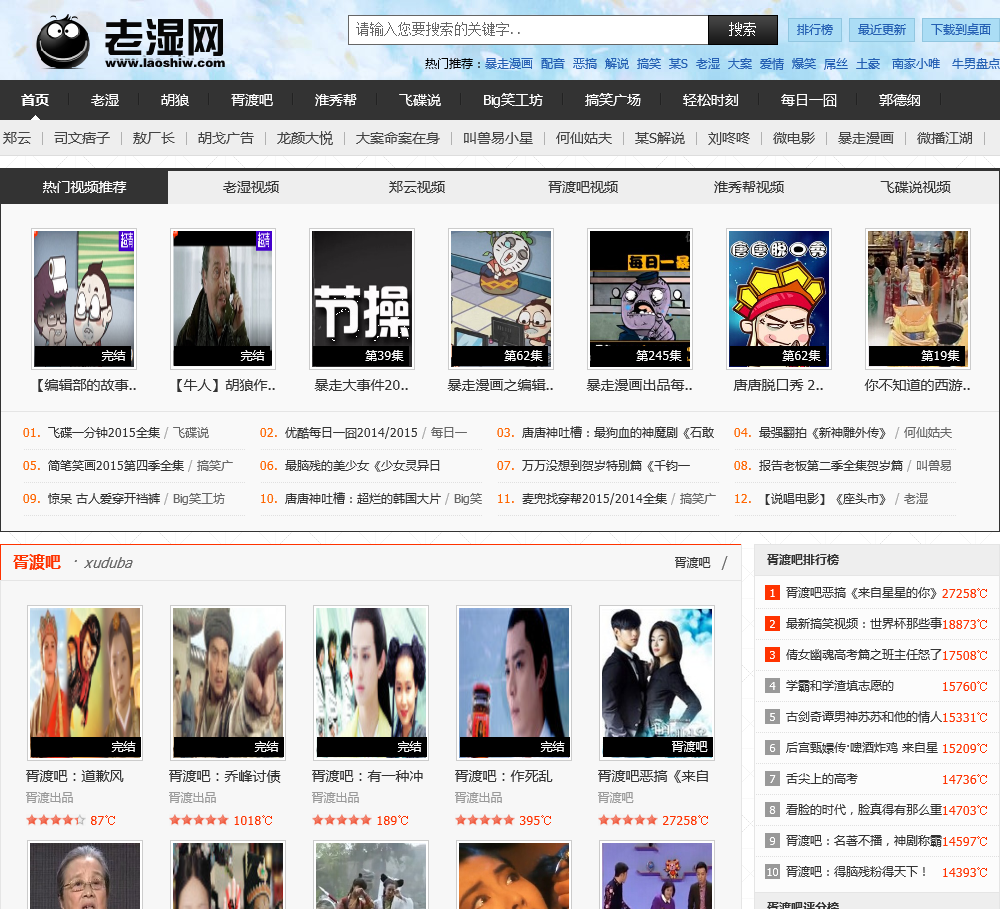Open rank 7 舌尖上的高考

pyautogui.click(x=821, y=779)
